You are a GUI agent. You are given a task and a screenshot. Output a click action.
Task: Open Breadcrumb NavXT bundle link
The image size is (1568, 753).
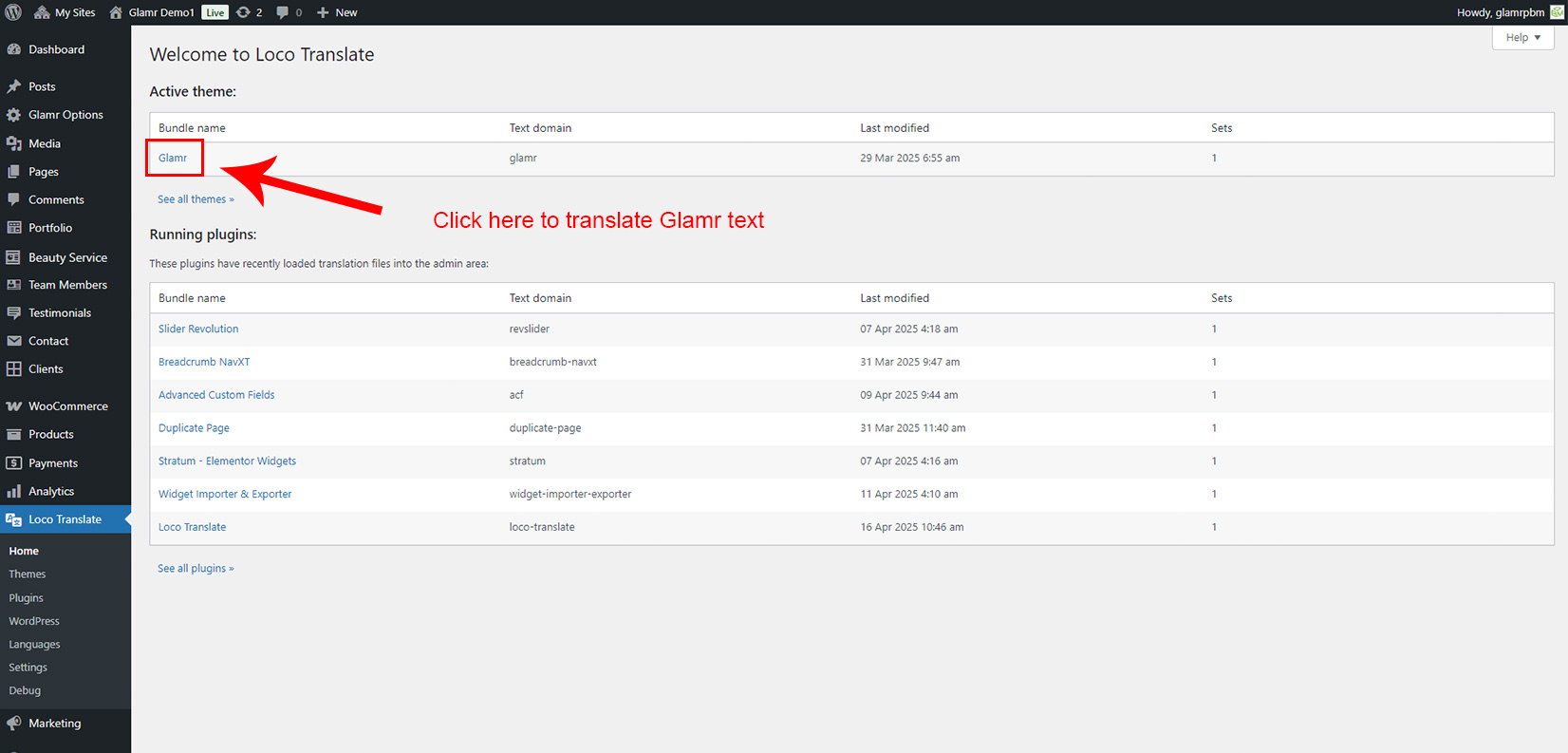pyautogui.click(x=204, y=362)
